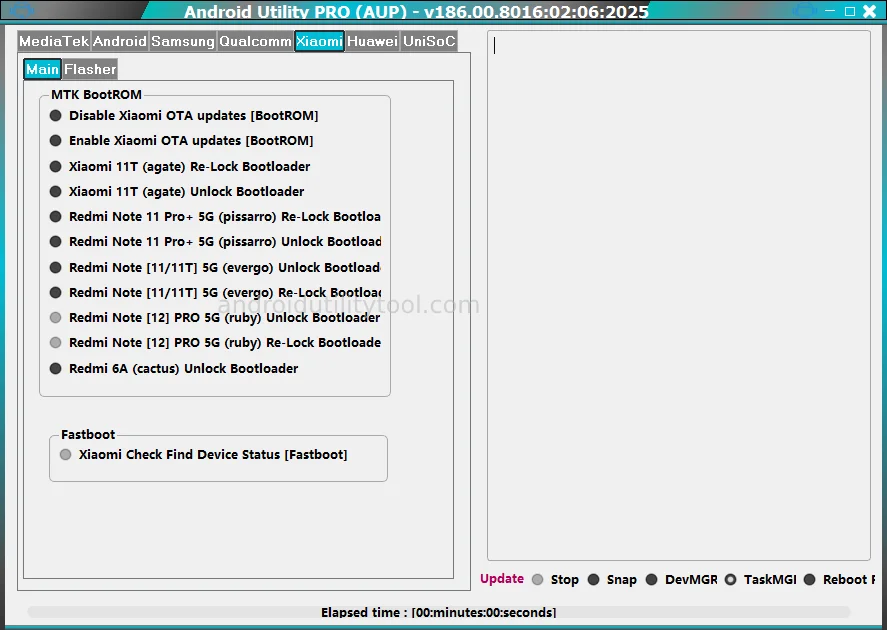Choose Xiaomi 11T (agate) Re-Lock Bootloader
The width and height of the screenshot is (887, 630).
click(x=180, y=166)
